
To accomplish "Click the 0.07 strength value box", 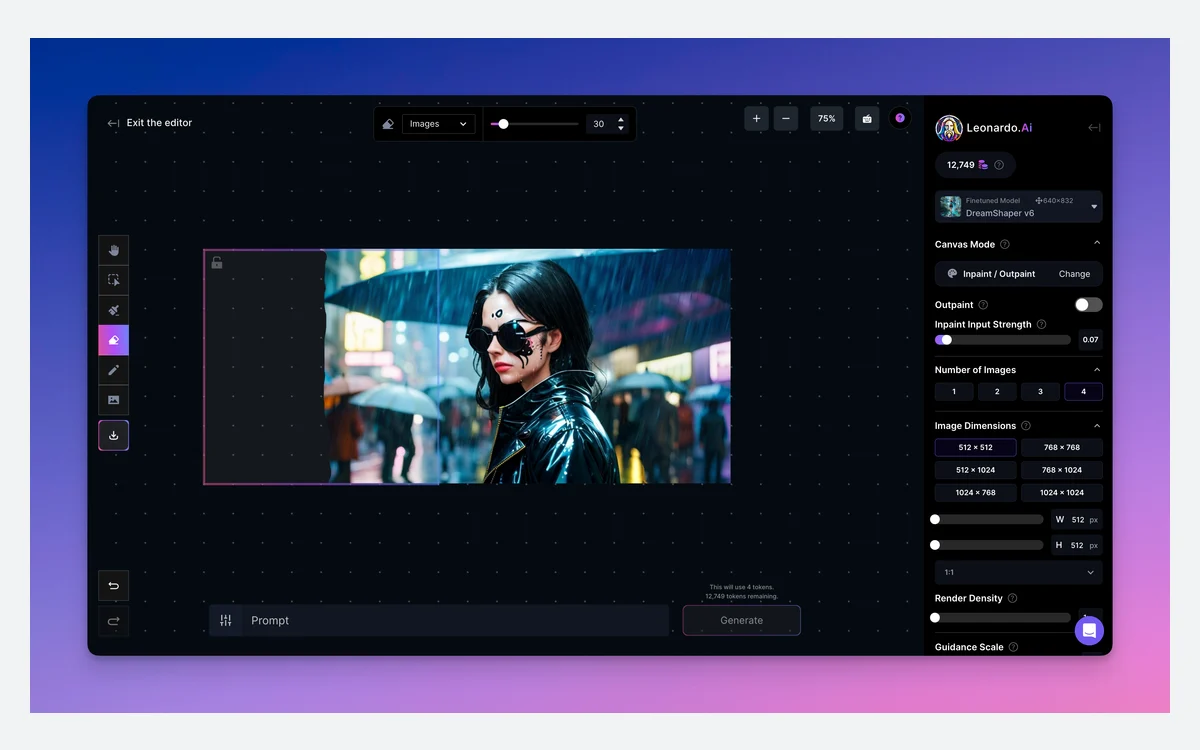I will 1090,340.
